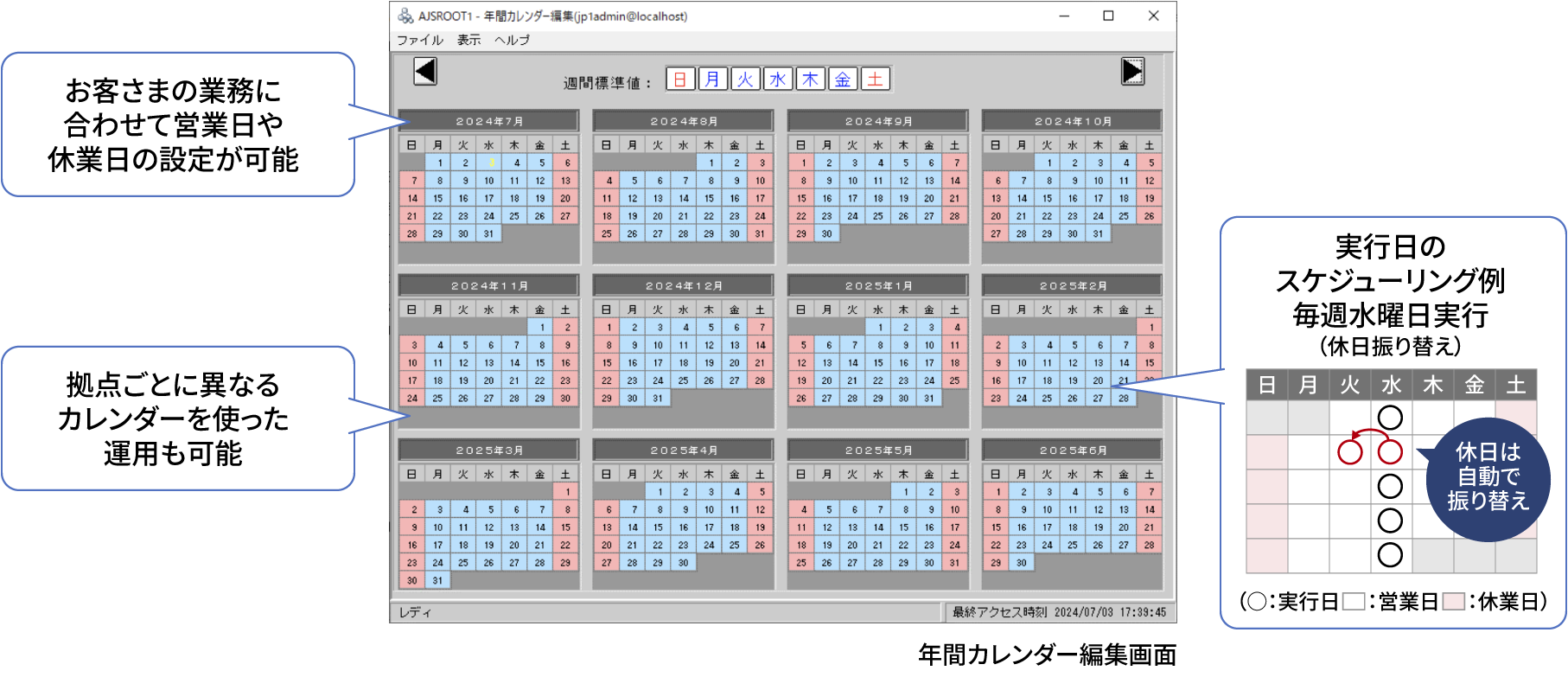Click the previous year left arrow

click(x=424, y=72)
